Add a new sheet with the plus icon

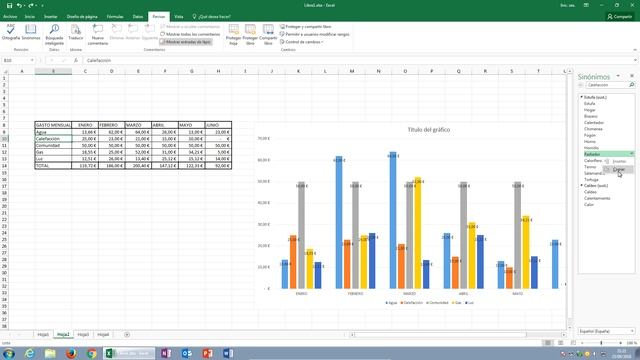[x=127, y=335]
